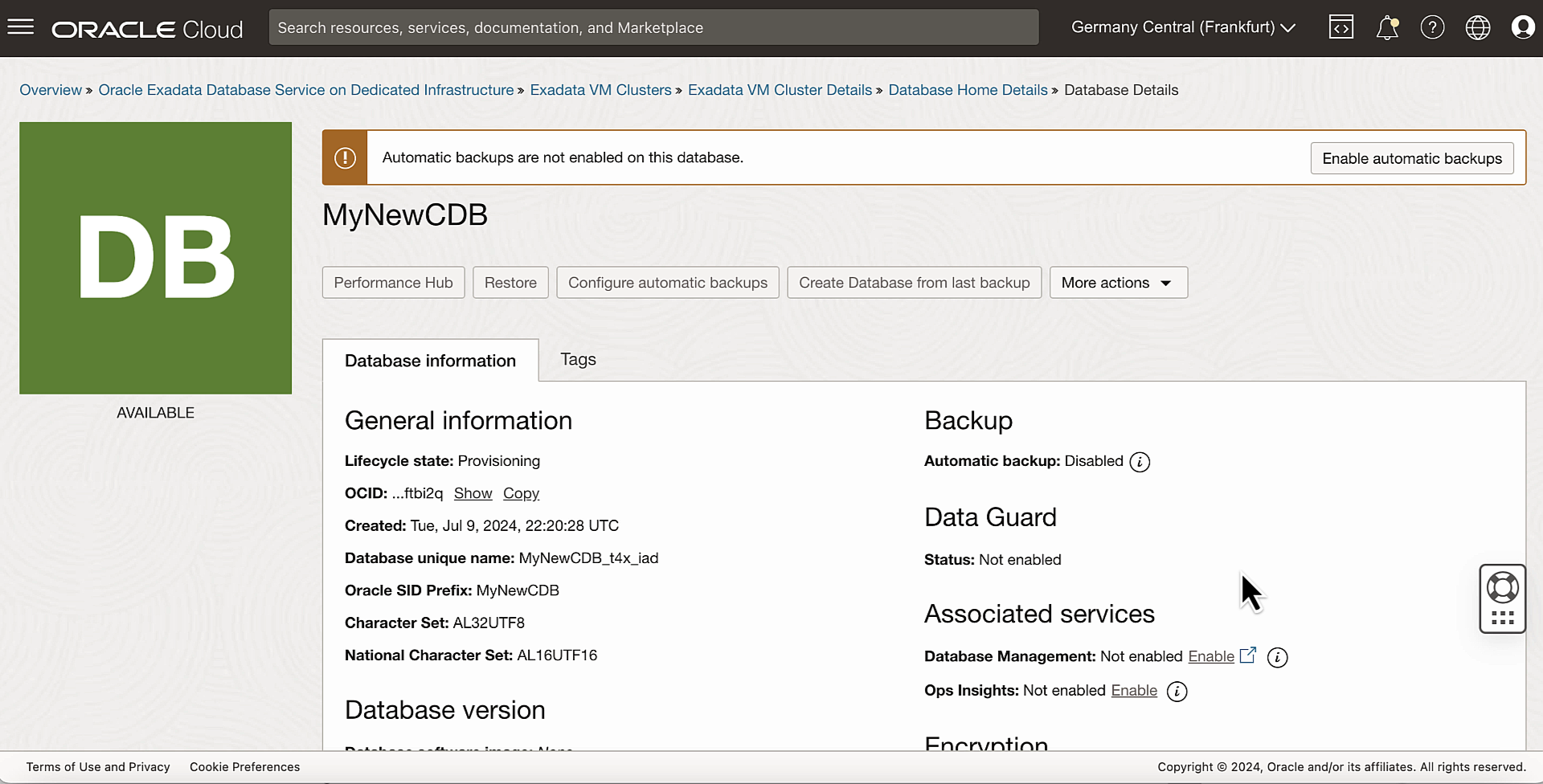Open Cloud Shell developer tools icon
Screen dimensions: 1543x784
coord(1340,27)
